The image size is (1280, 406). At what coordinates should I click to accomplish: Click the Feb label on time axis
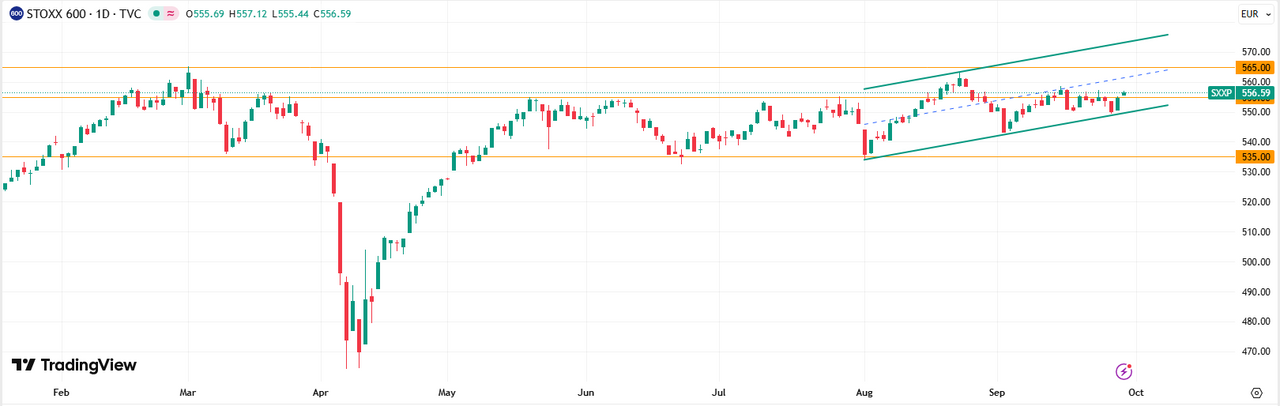60,392
